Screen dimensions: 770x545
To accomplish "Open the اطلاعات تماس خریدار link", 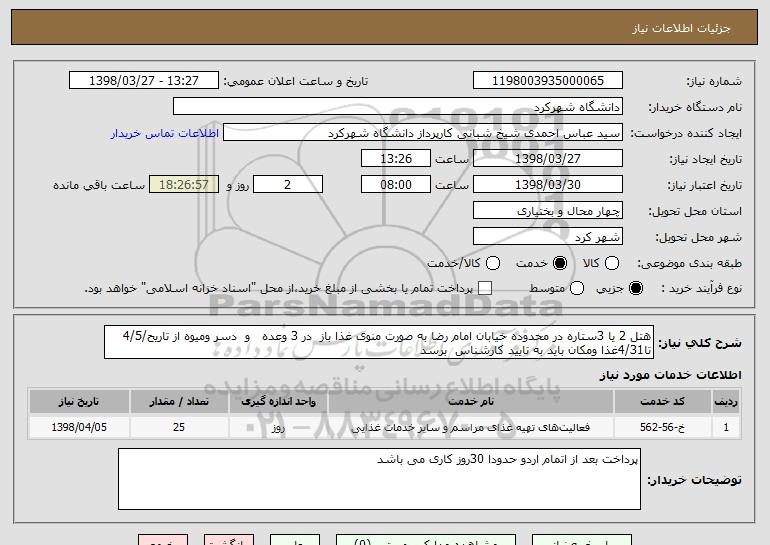I will 165,133.
